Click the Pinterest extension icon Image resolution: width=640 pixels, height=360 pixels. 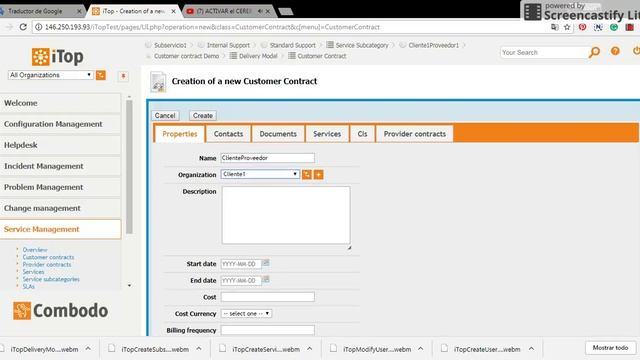pos(582,27)
